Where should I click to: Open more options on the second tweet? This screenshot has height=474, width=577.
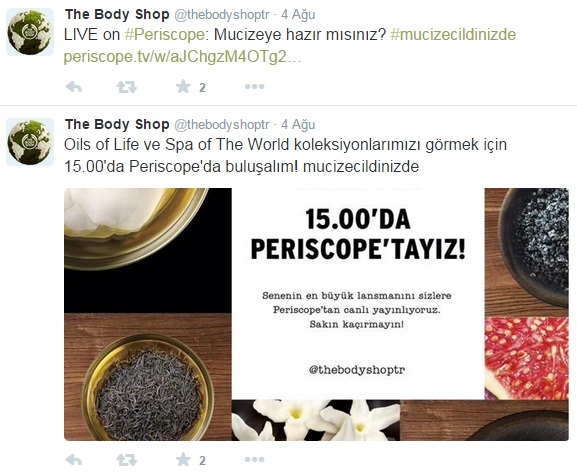click(255, 459)
